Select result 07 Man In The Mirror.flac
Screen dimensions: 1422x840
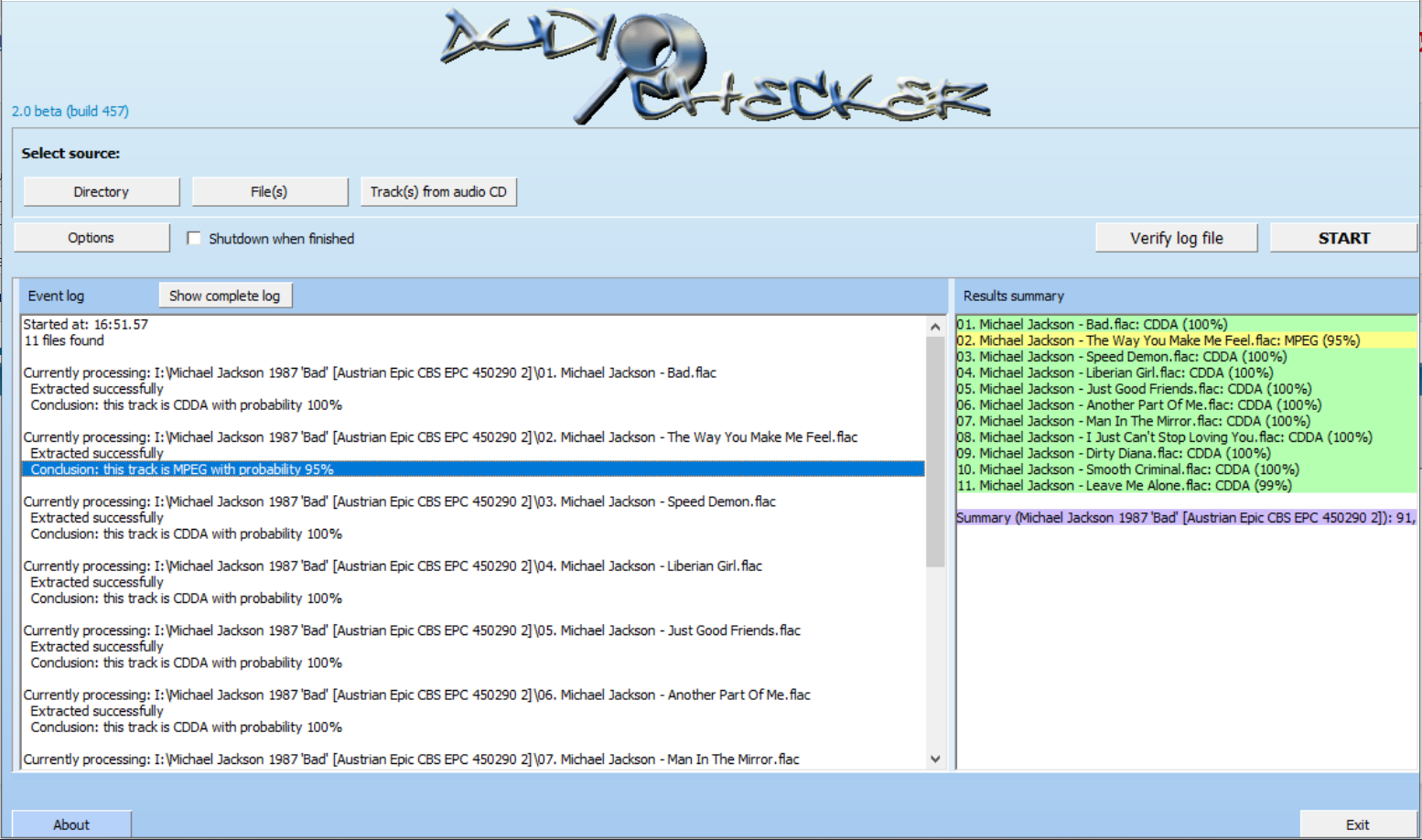click(1187, 421)
